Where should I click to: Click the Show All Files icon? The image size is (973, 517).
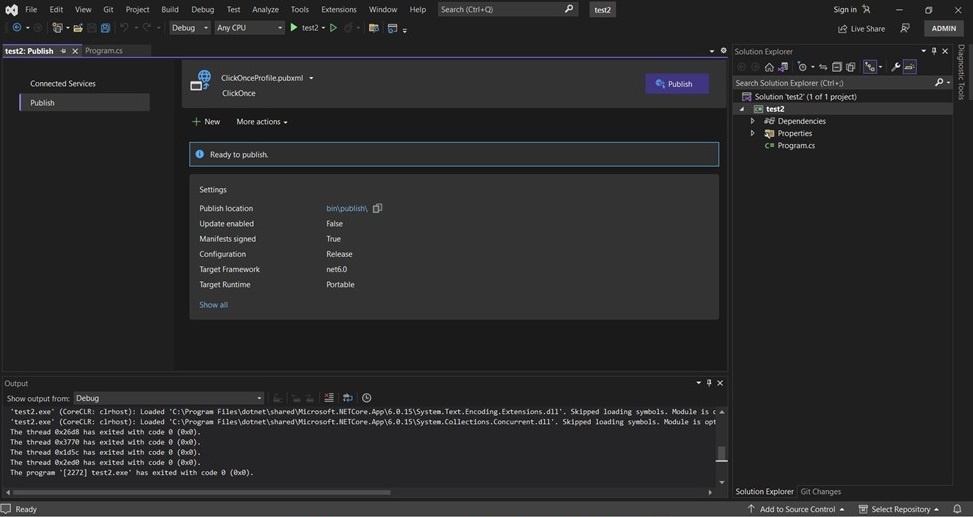(x=851, y=67)
